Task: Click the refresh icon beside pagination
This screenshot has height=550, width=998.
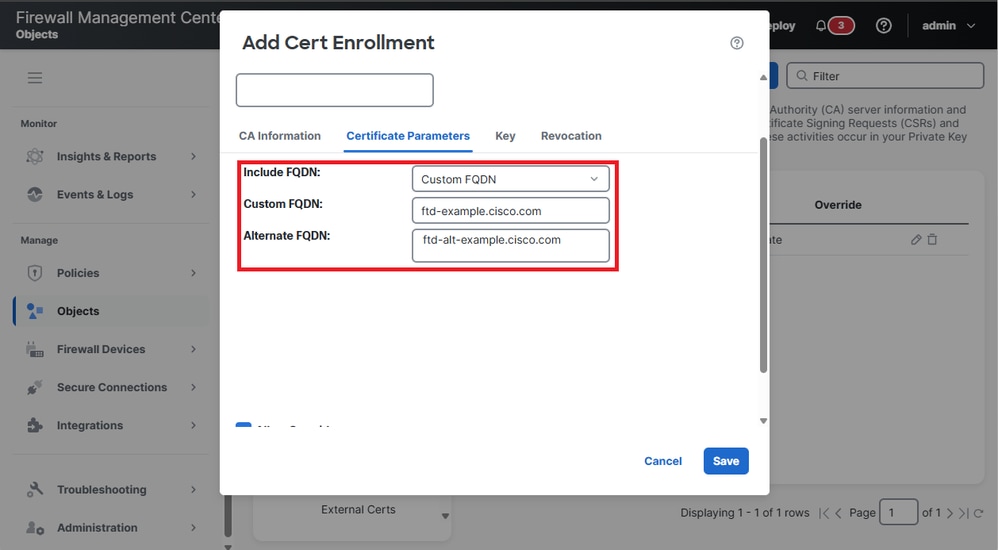Action: pos(978,513)
